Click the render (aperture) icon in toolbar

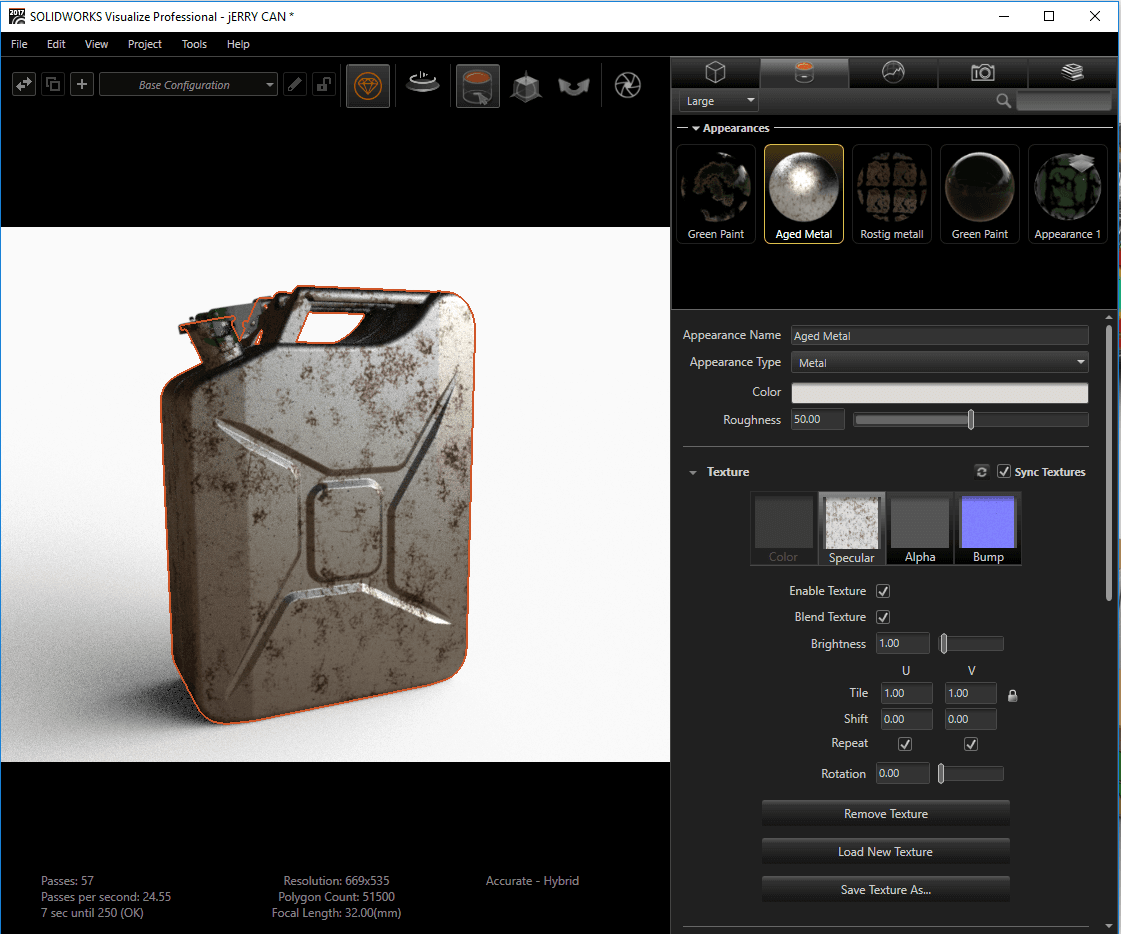pyautogui.click(x=627, y=86)
